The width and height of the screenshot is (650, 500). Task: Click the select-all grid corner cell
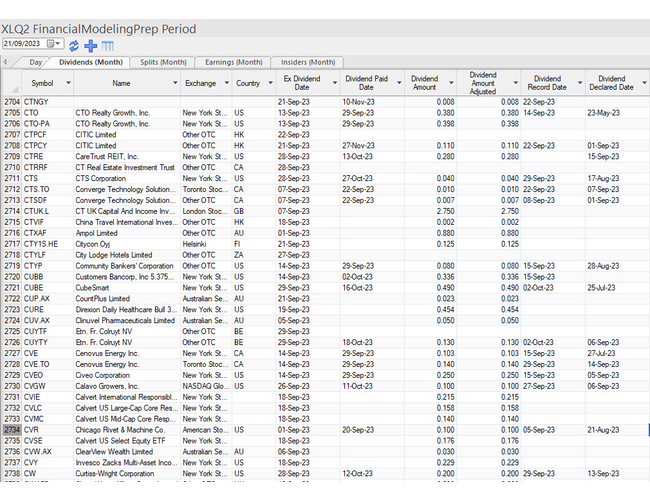click(11, 83)
